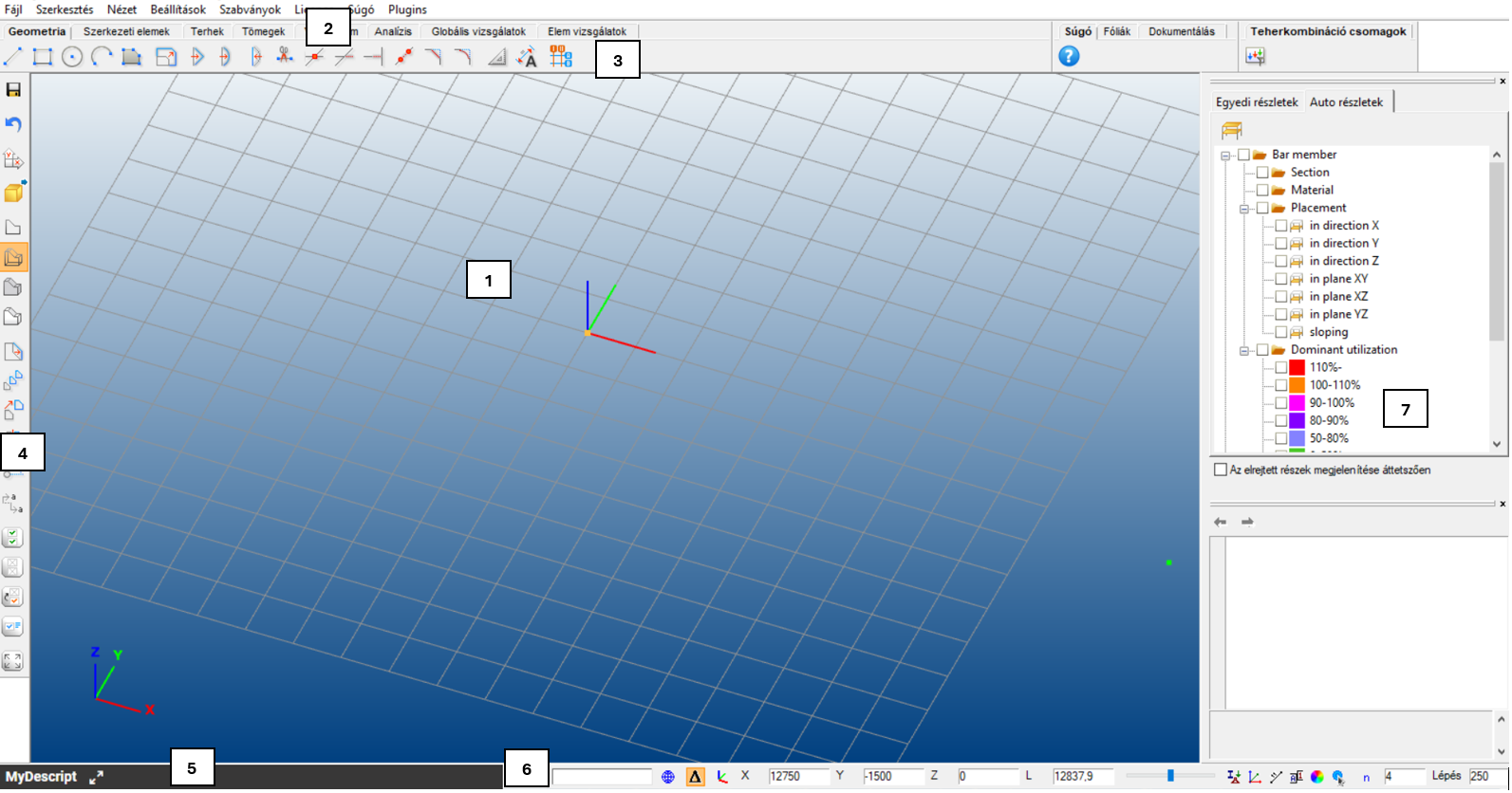The image size is (1512, 793).
Task: Select the draw circle tool
Action: coord(72,57)
